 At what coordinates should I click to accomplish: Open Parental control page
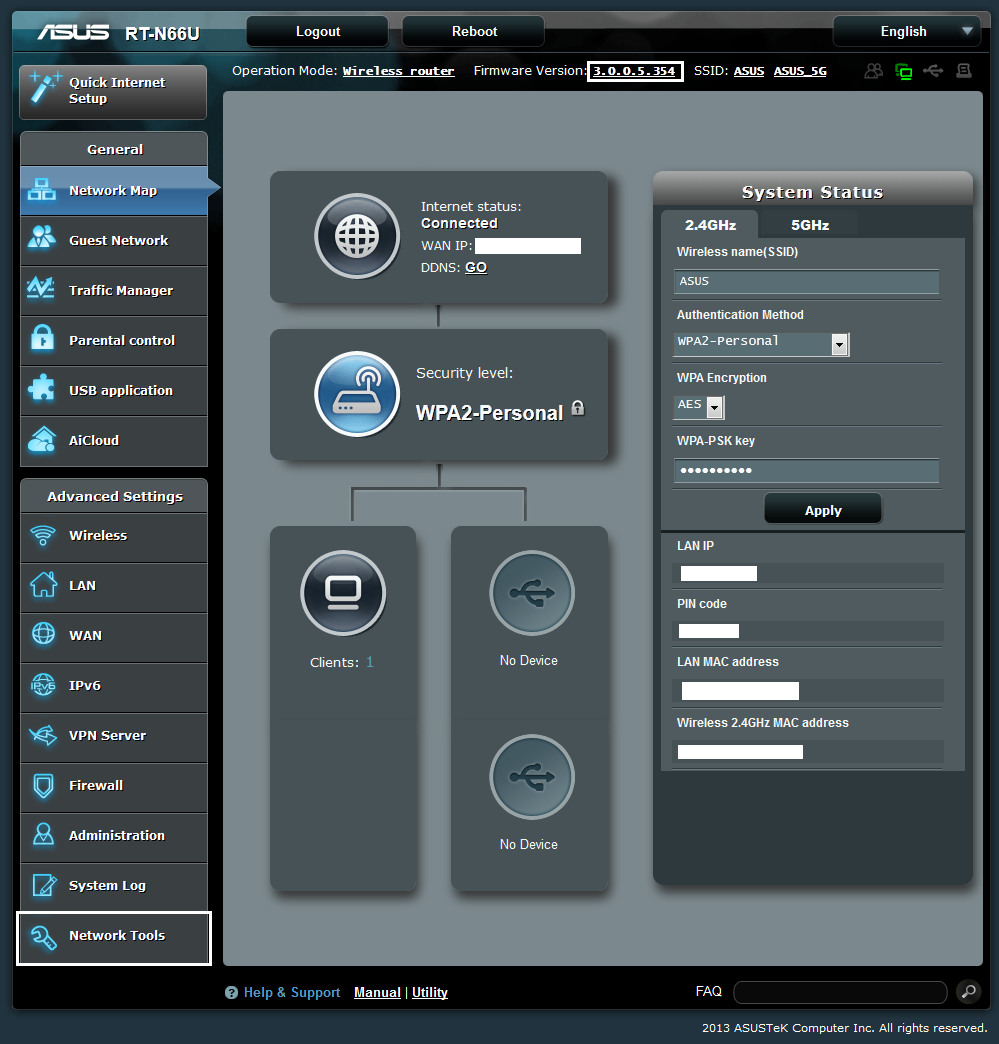point(114,340)
